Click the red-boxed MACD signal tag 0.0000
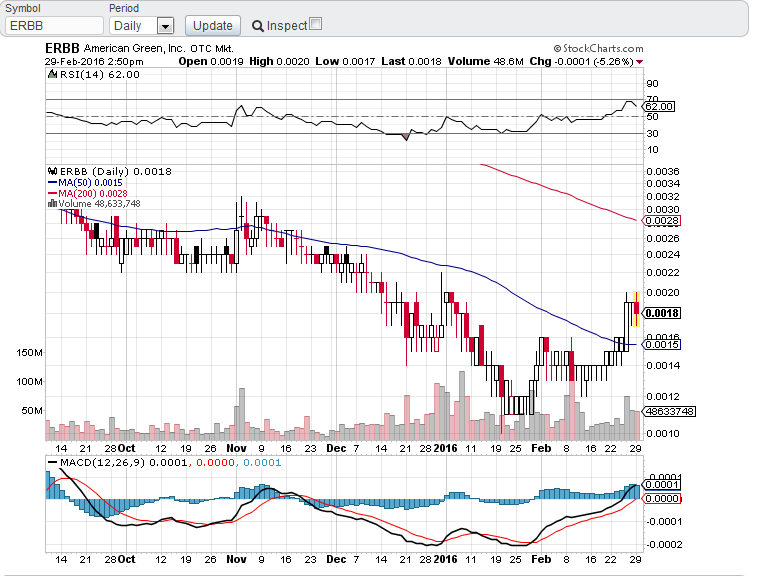 [661, 498]
